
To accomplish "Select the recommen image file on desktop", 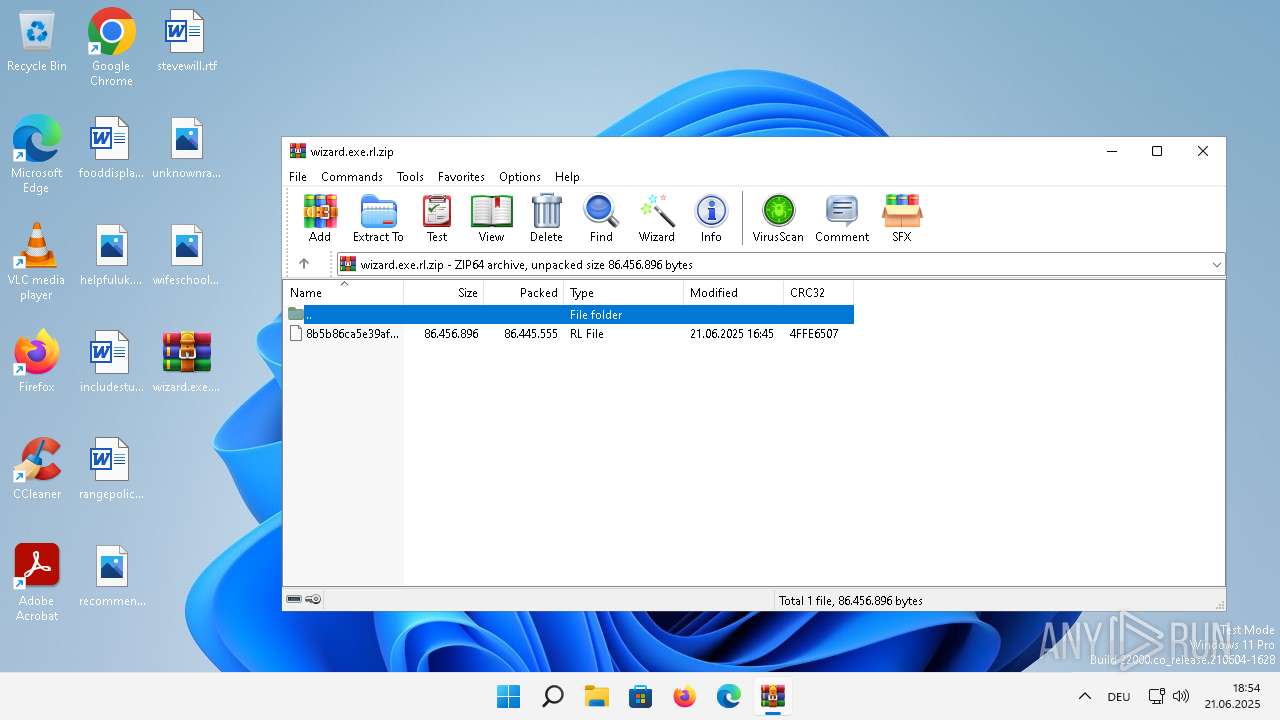I will click(x=111, y=576).
